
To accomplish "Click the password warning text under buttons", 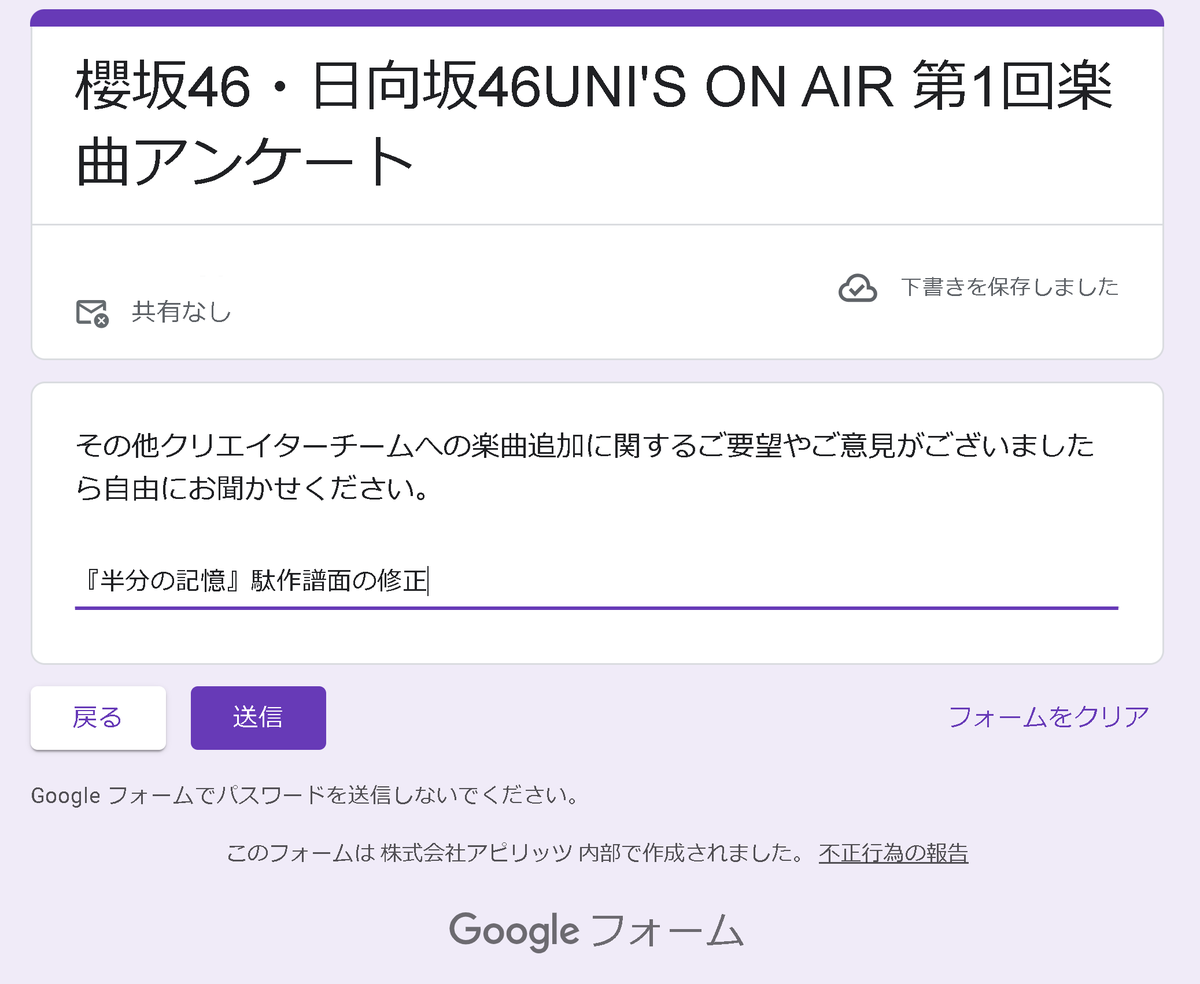I will click(305, 797).
